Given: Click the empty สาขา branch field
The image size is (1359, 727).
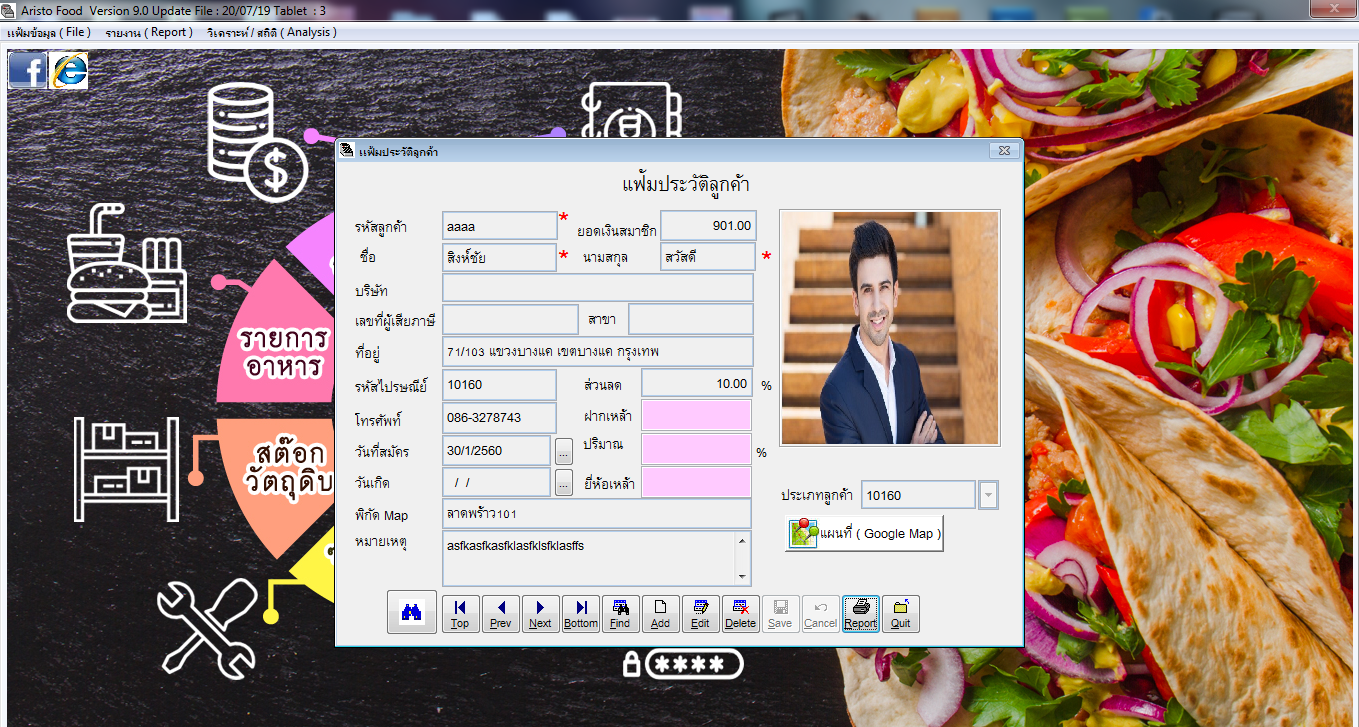Looking at the screenshot, I should [691, 319].
